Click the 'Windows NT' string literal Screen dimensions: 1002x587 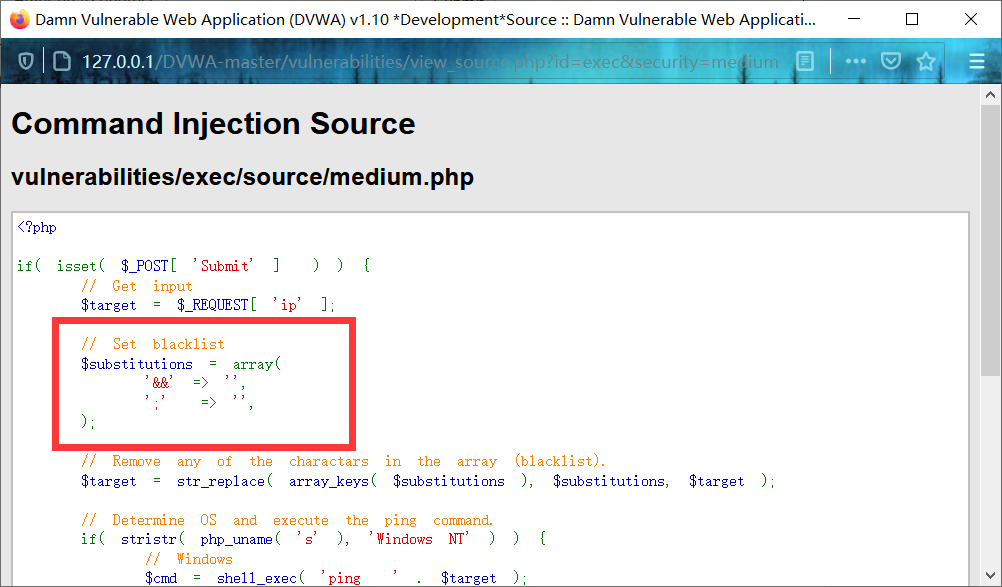pos(419,539)
